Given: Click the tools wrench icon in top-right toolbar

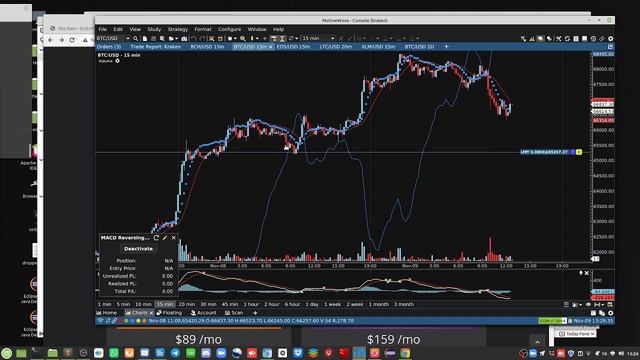Looking at the screenshot, I should point(523,39).
